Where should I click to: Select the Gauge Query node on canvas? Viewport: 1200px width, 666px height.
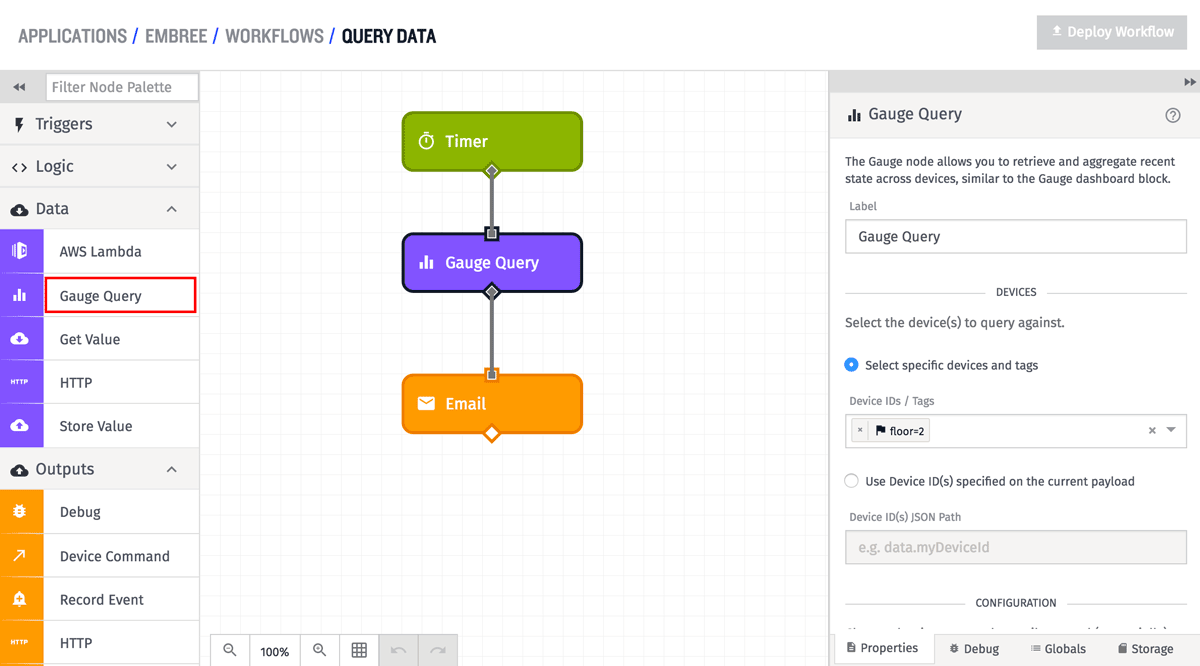tap(492, 262)
